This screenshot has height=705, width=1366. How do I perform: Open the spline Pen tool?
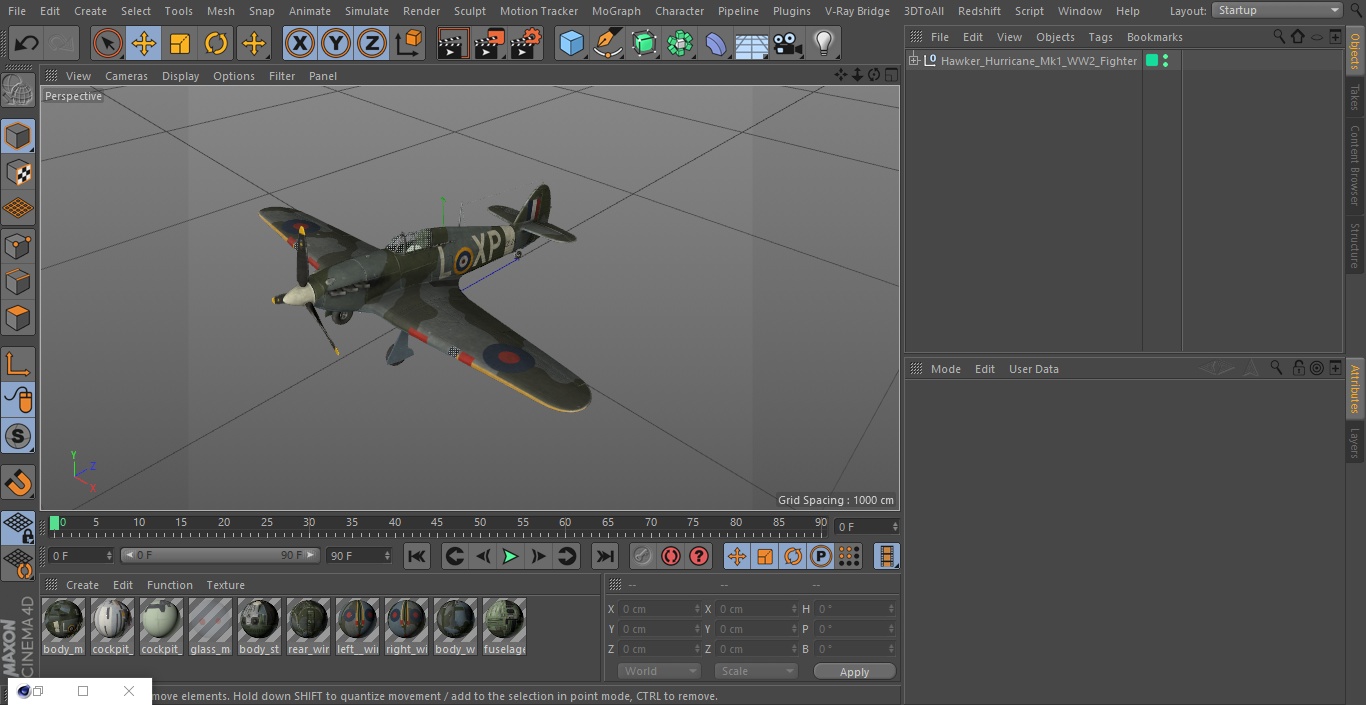point(607,43)
